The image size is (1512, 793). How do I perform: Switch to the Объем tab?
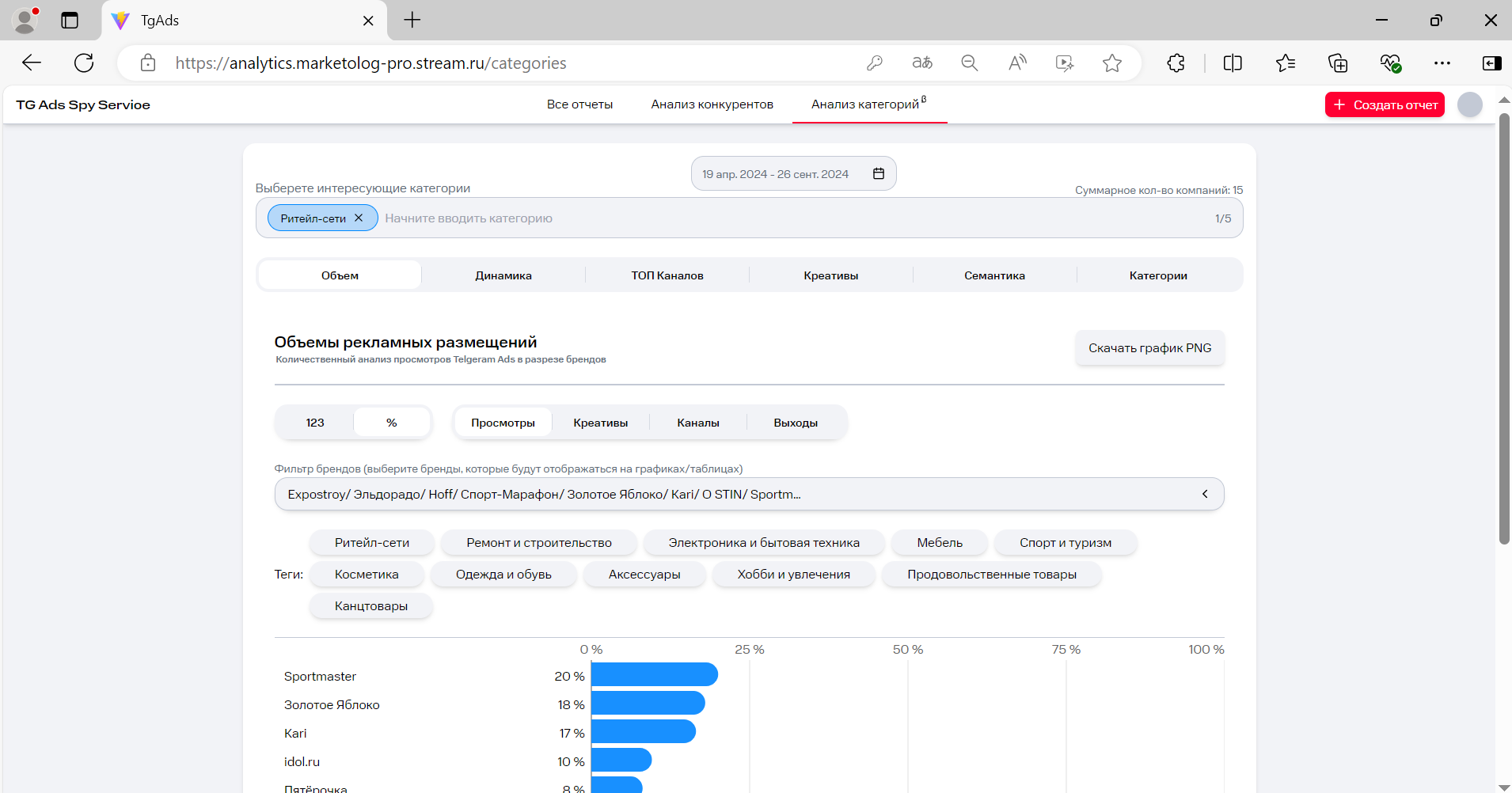[x=340, y=275]
